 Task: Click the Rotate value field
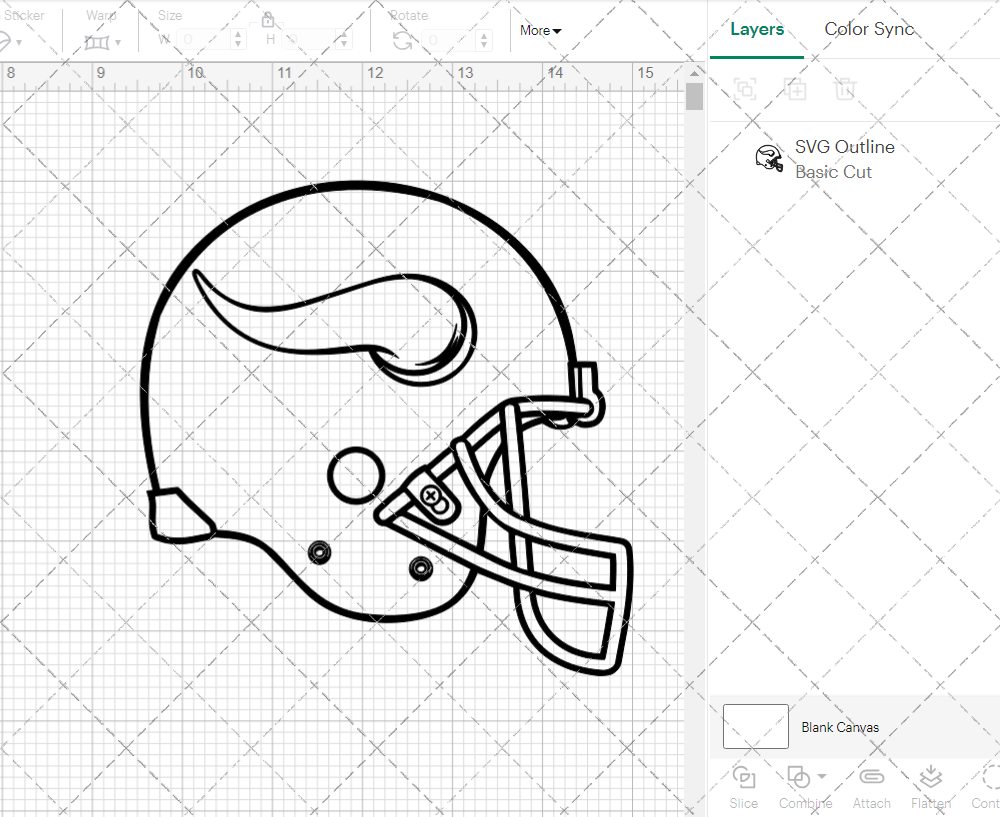(450, 40)
